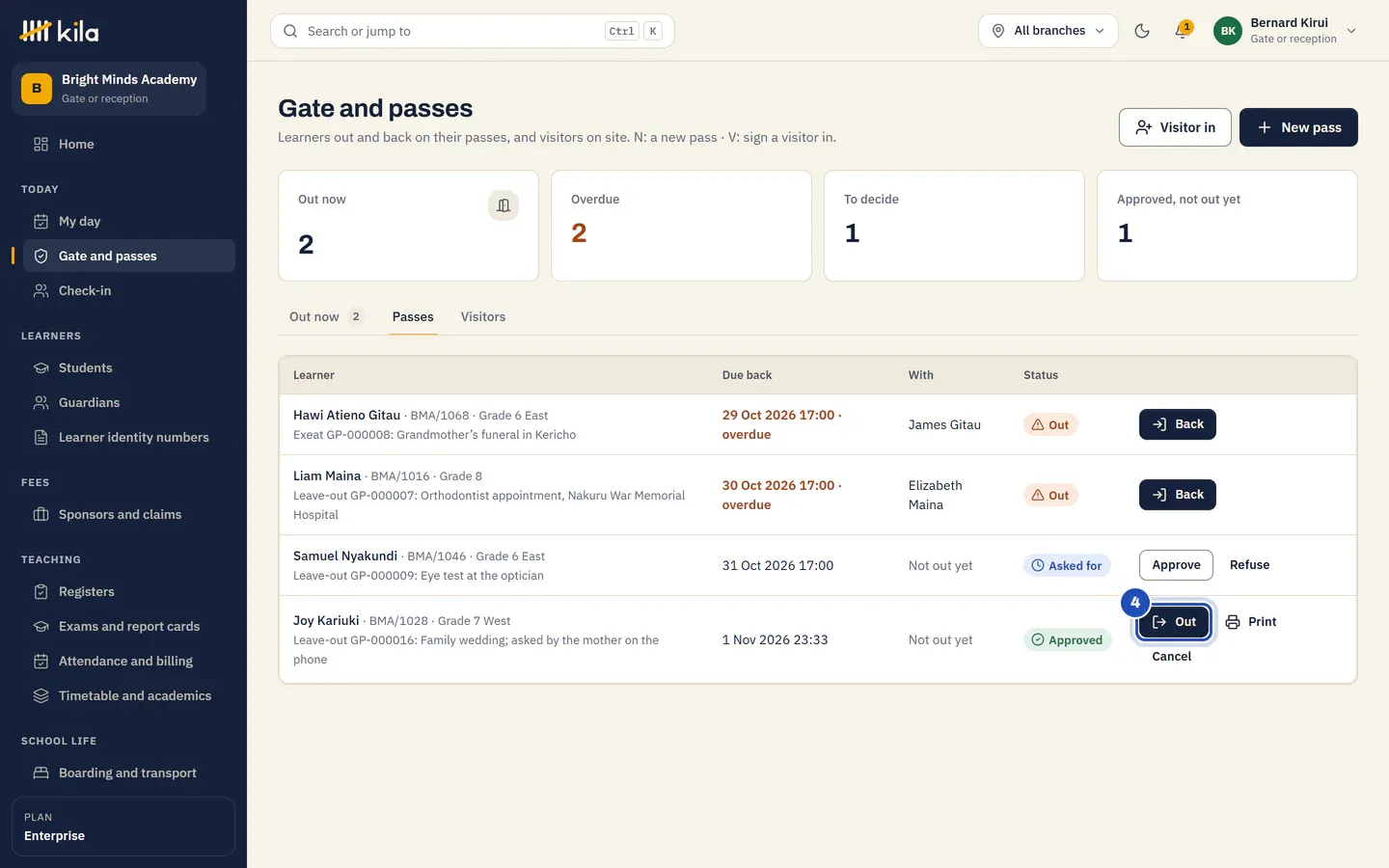The image size is (1389, 868).
Task: Click the Attendance and billing icon
Action: (x=41, y=661)
